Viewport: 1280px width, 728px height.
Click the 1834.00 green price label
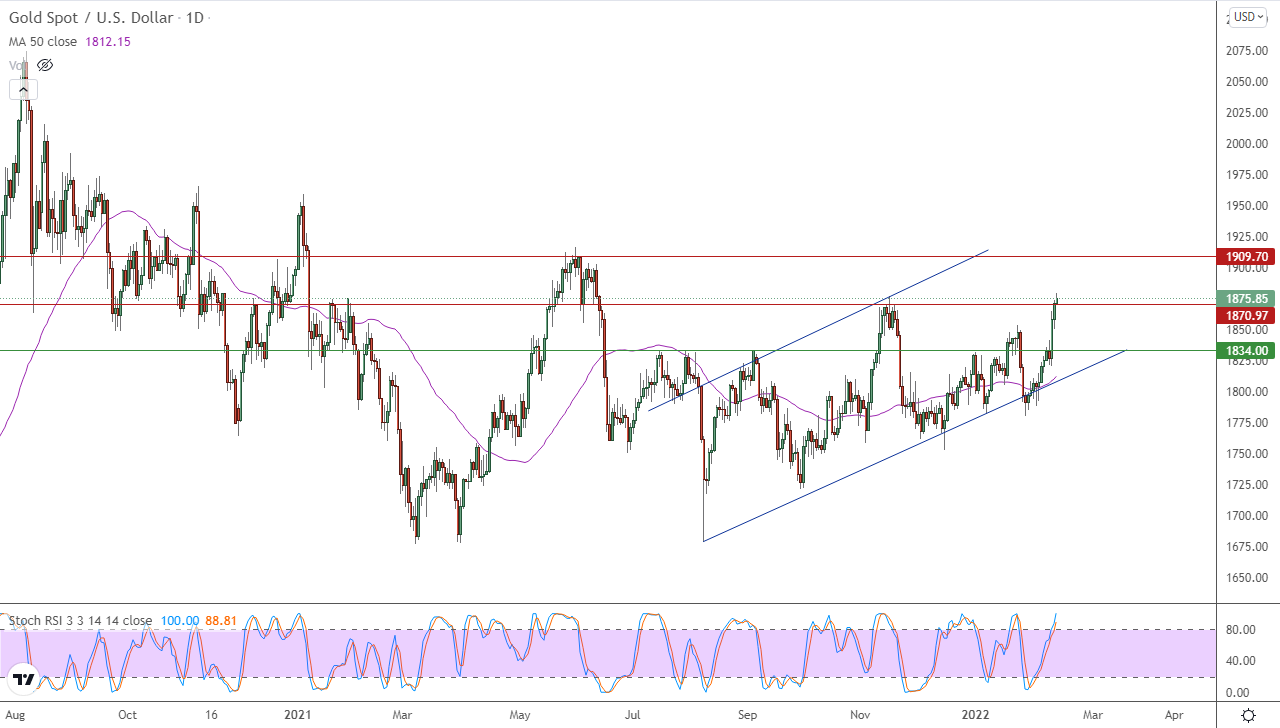[1246, 350]
